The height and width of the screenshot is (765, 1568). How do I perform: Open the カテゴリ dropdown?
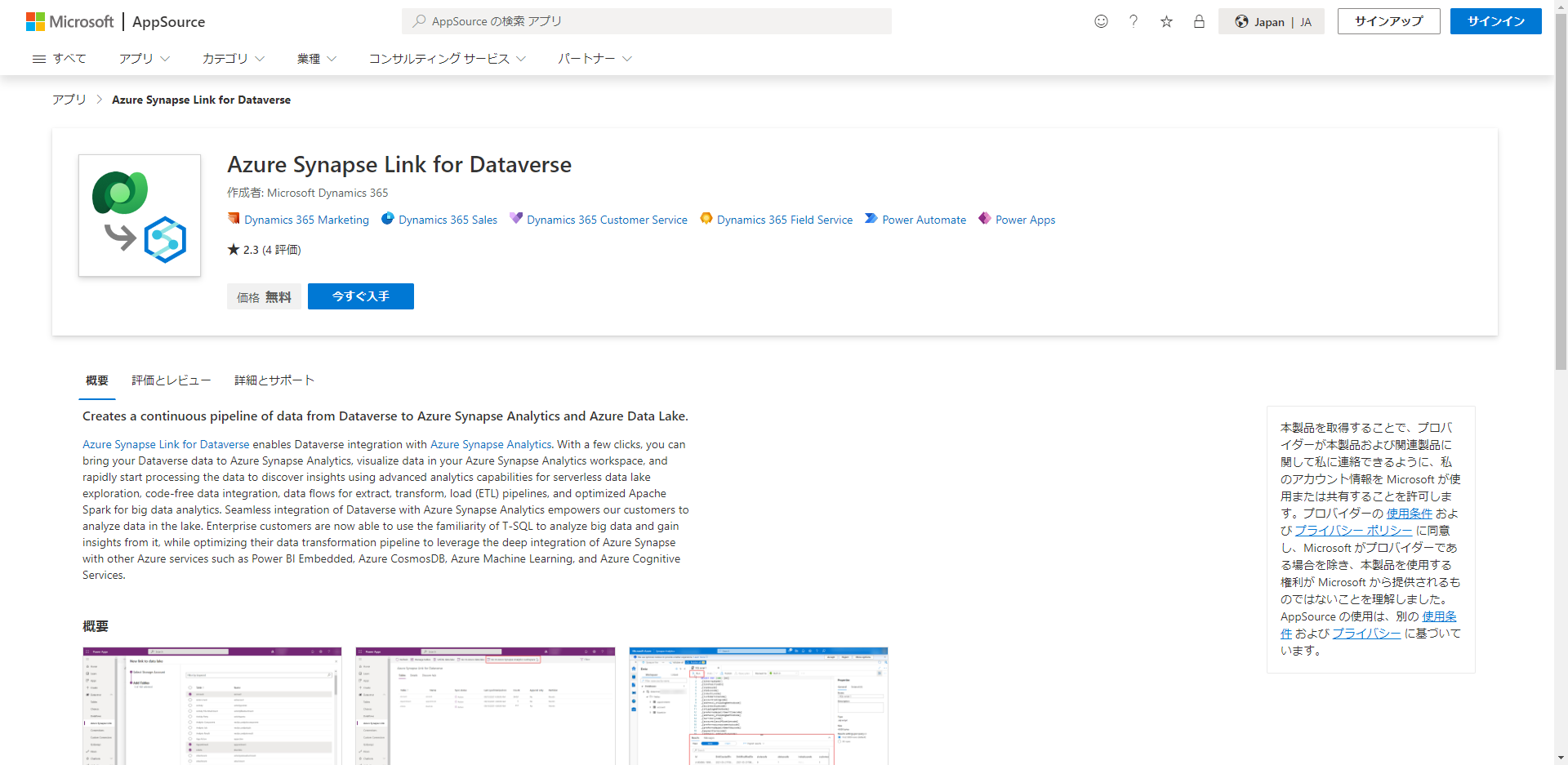point(233,58)
